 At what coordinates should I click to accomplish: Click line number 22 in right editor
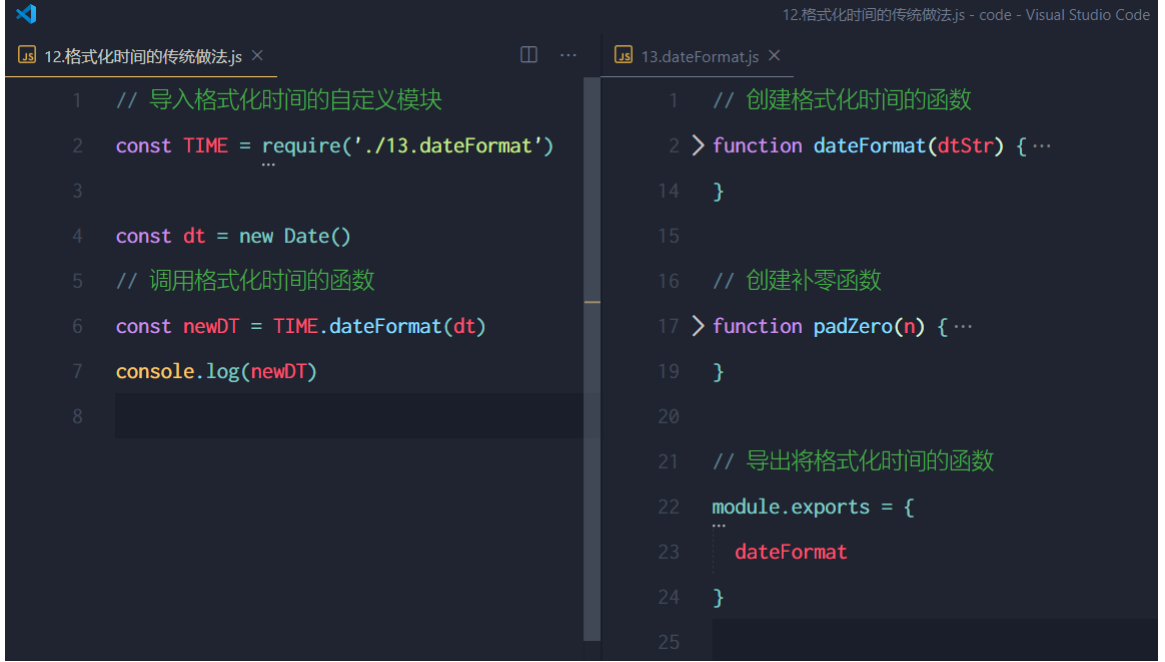(668, 507)
